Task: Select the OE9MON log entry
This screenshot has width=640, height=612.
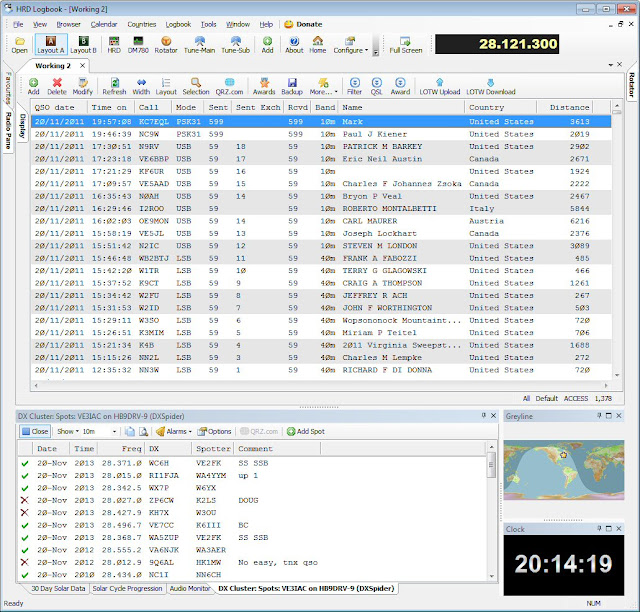Action: (321, 221)
